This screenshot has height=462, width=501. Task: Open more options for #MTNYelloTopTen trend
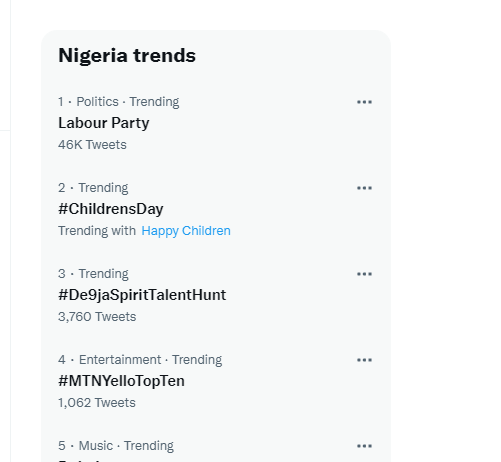coord(364,360)
